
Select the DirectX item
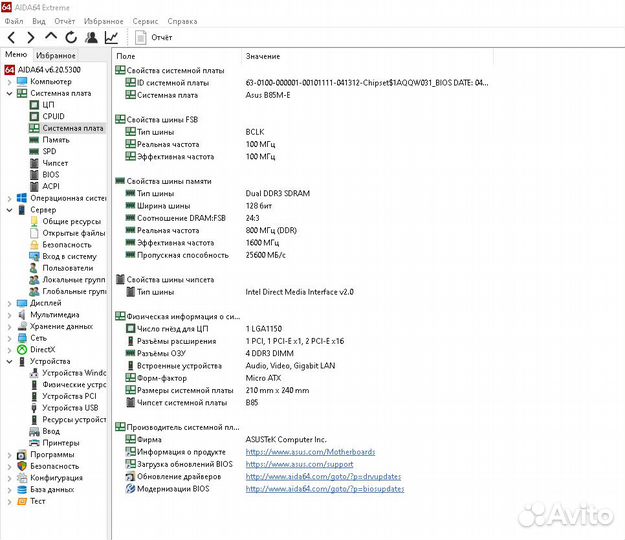point(42,350)
